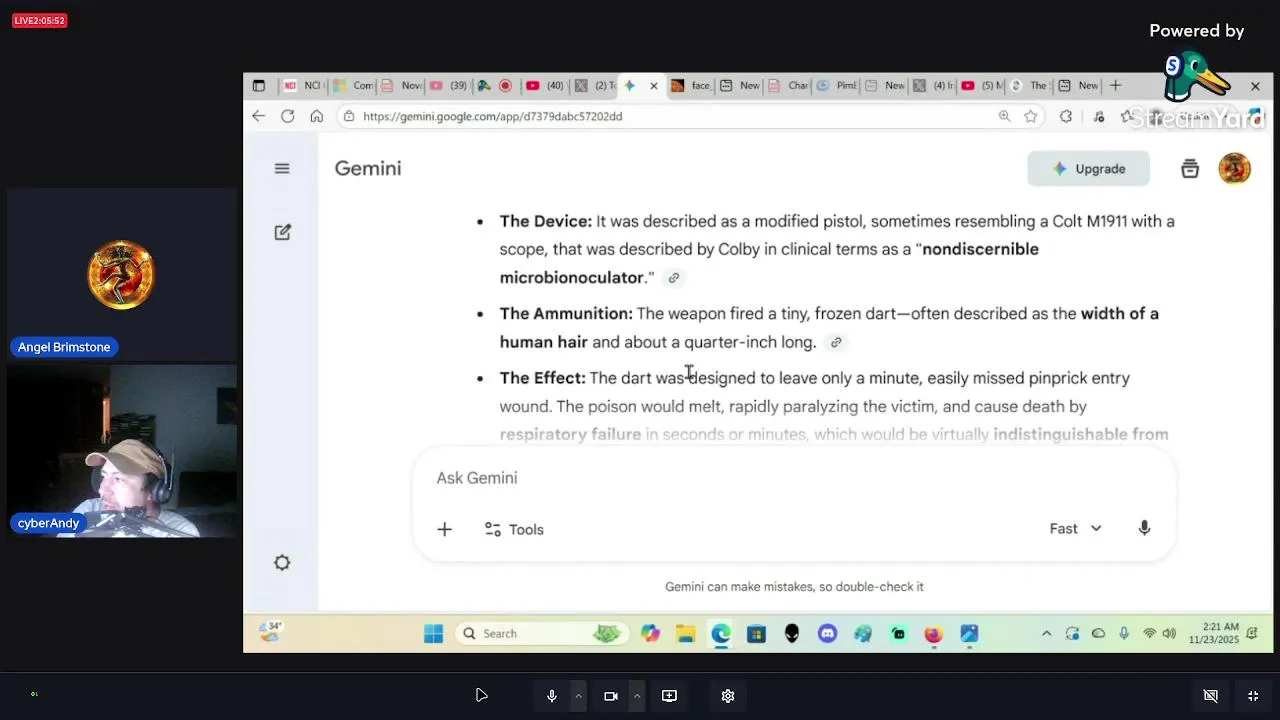Open the clock showing 2:21 AM
This screenshot has width=1280, height=720.
point(1213,634)
